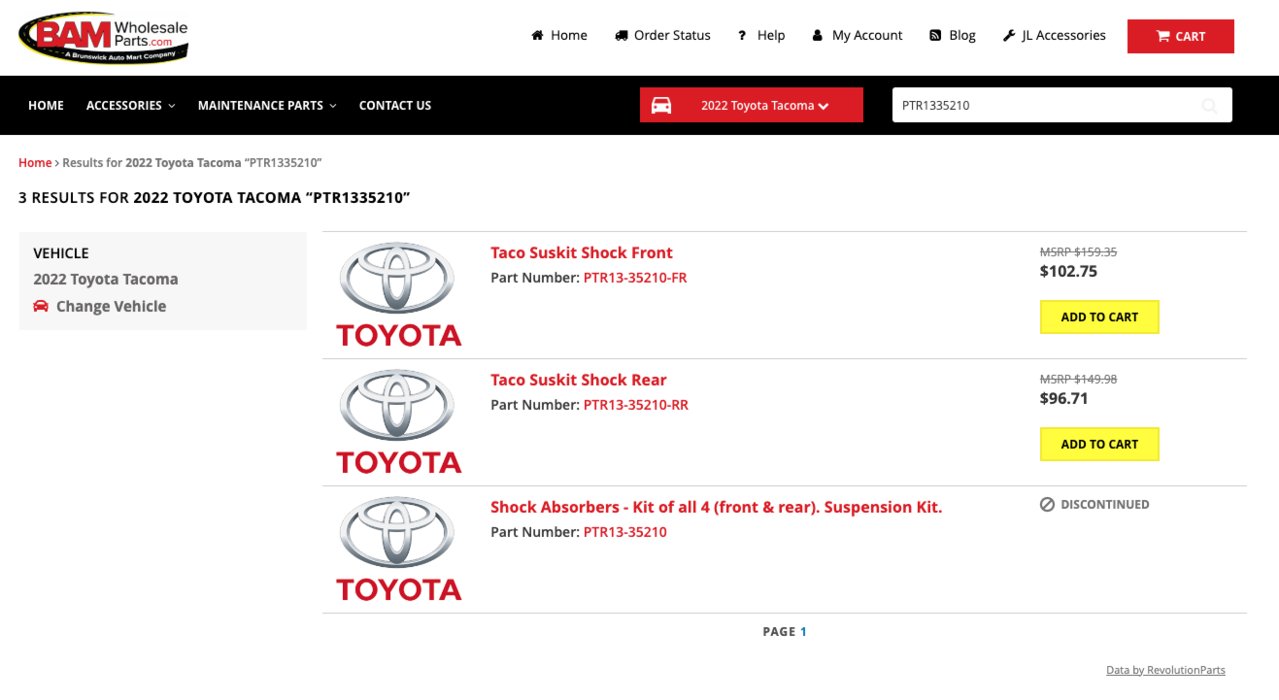Click the Home house icon in top bar
This screenshot has height=700, width=1279.
pos(537,35)
